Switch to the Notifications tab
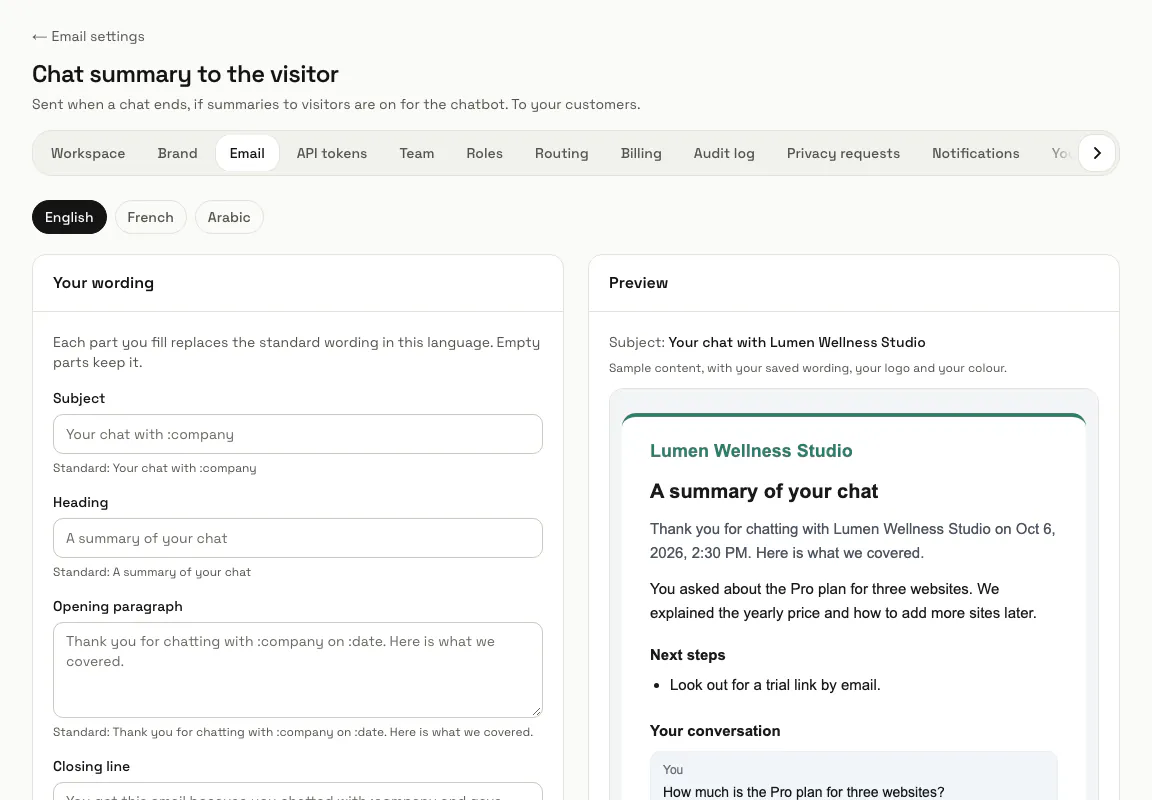This screenshot has width=1152, height=800. (x=975, y=153)
